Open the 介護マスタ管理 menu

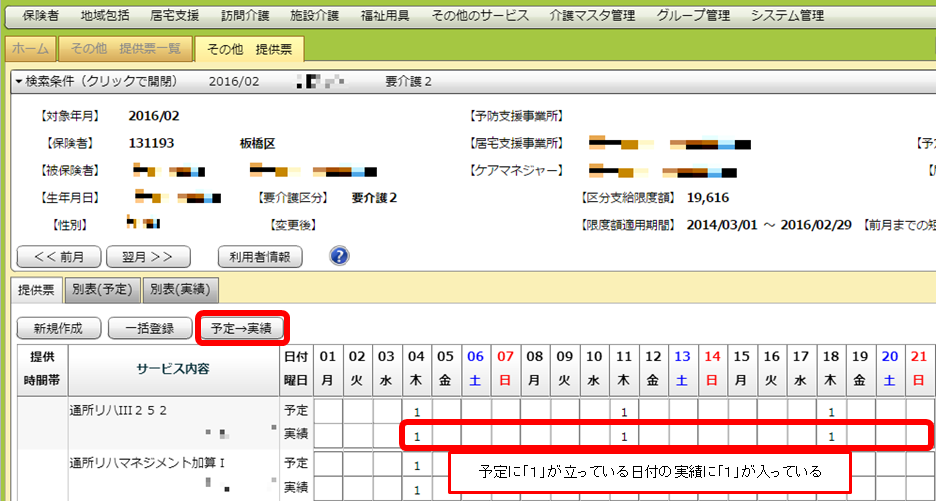pos(592,15)
